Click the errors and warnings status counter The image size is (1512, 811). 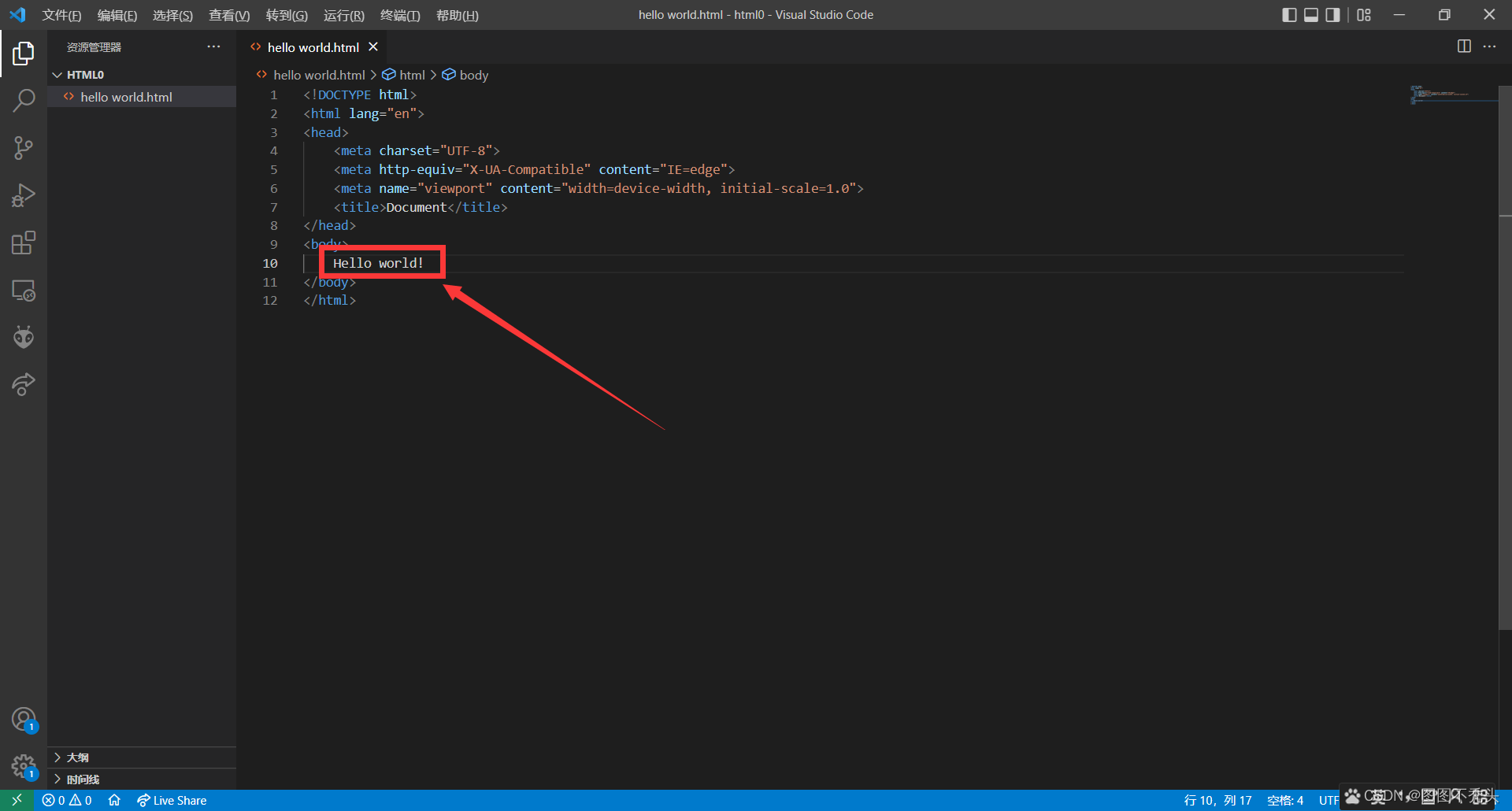click(67, 800)
